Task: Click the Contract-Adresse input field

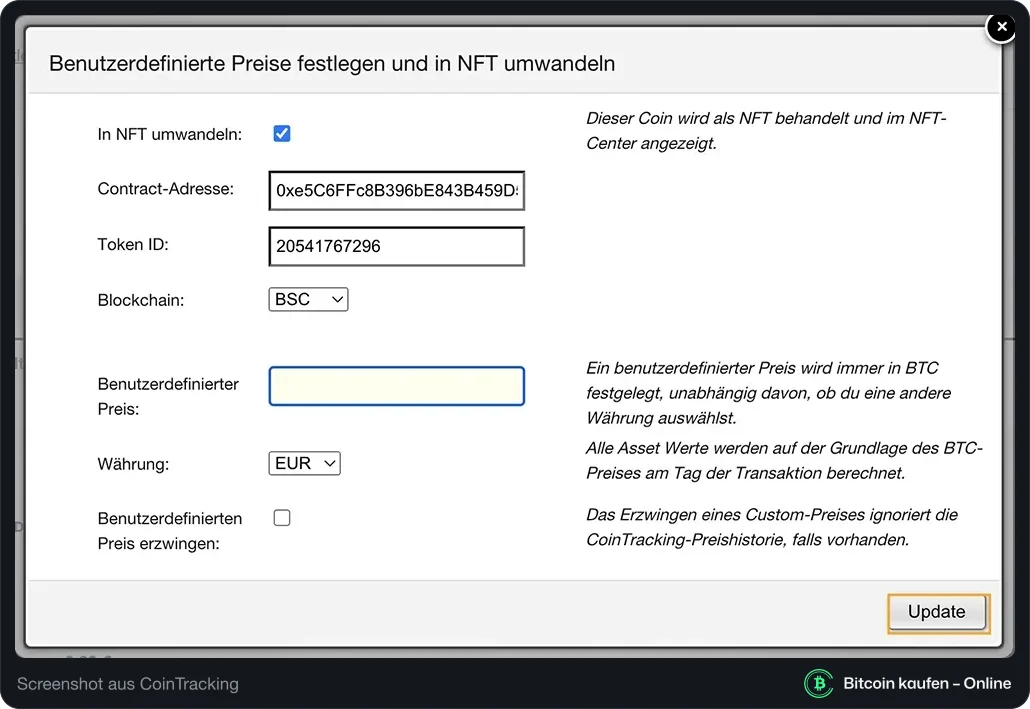Action: click(397, 191)
